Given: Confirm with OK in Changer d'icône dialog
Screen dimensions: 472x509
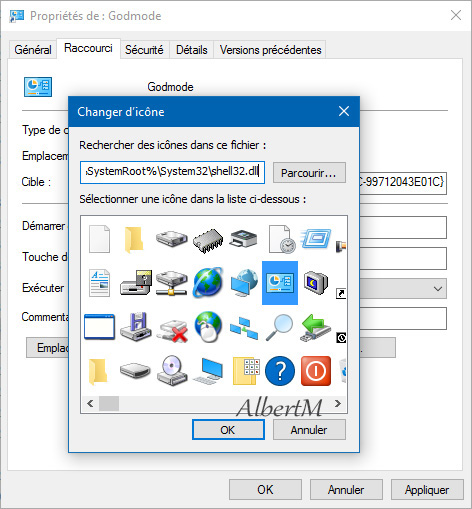Looking at the screenshot, I should 228,430.
